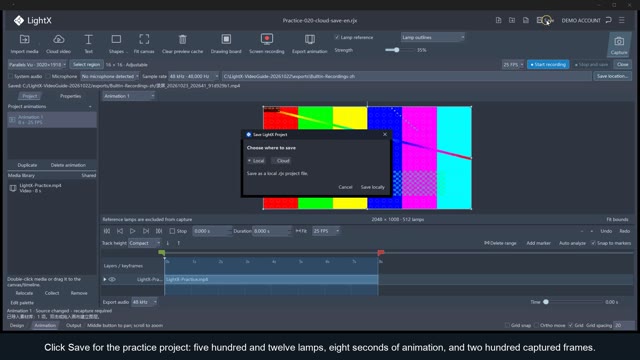Click the sign-out icon beside DEMO ACCOUNT
This screenshot has width=640, height=360.
(x=609, y=20)
